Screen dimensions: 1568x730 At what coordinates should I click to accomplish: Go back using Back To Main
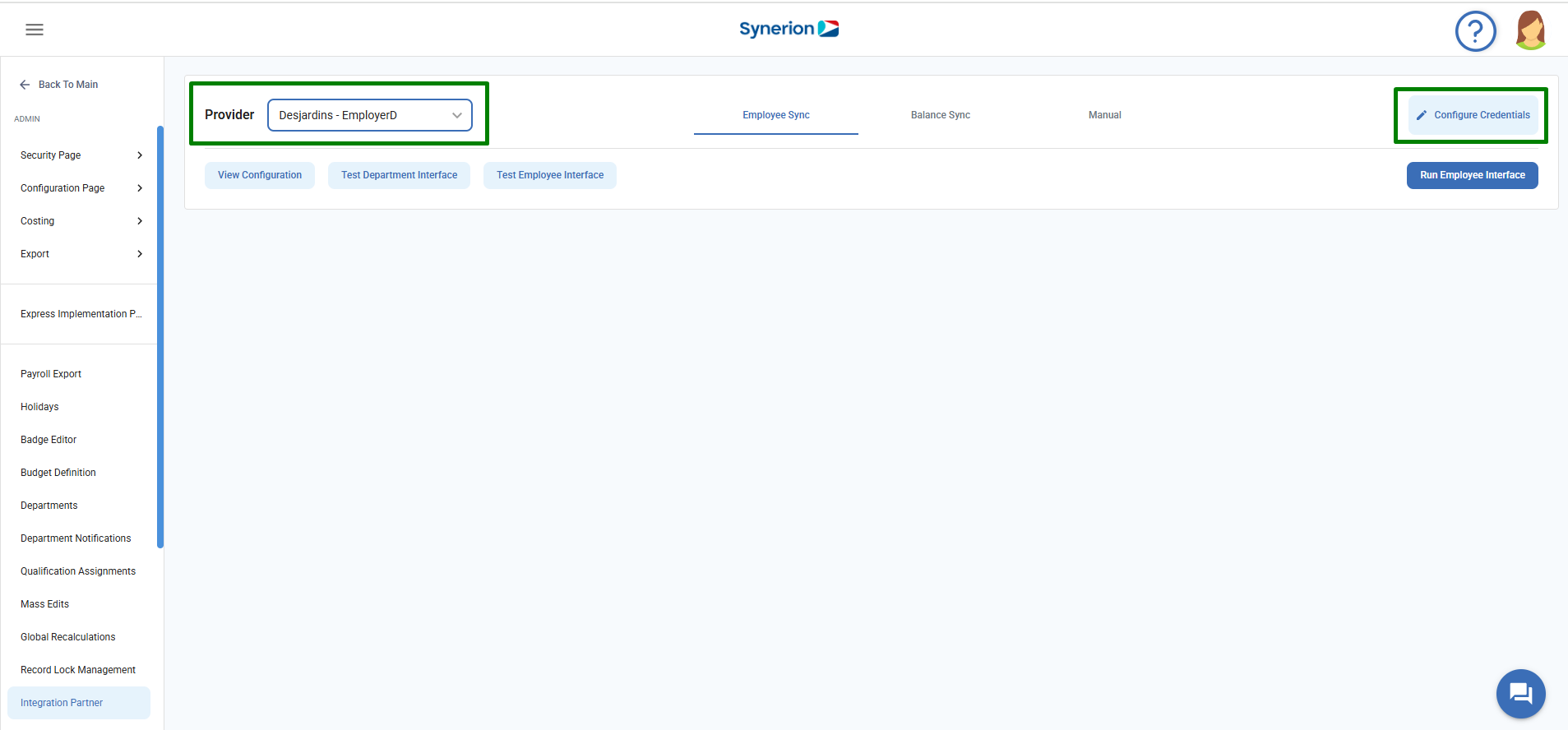[58, 85]
